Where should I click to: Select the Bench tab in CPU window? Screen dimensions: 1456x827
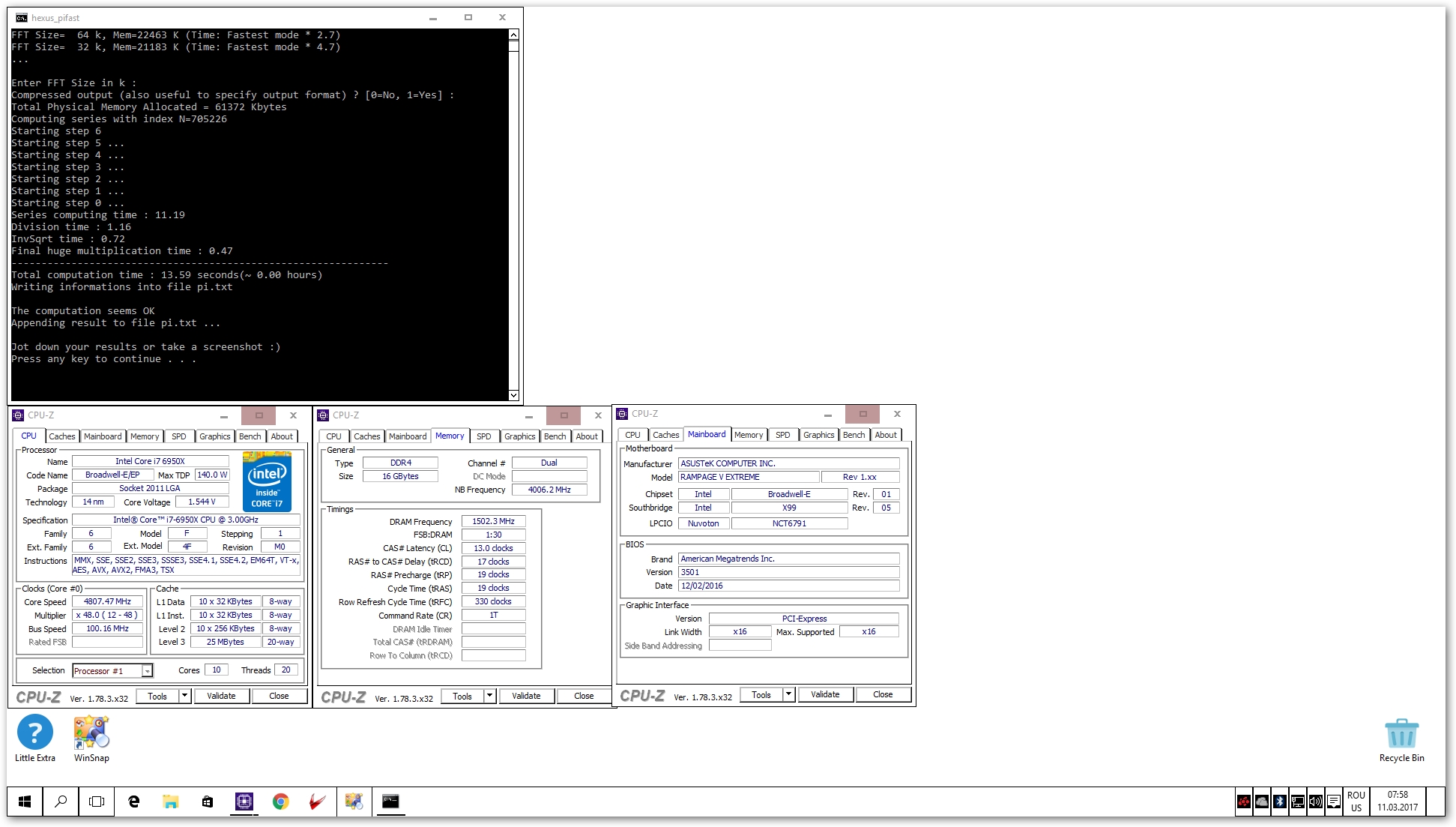(x=250, y=436)
